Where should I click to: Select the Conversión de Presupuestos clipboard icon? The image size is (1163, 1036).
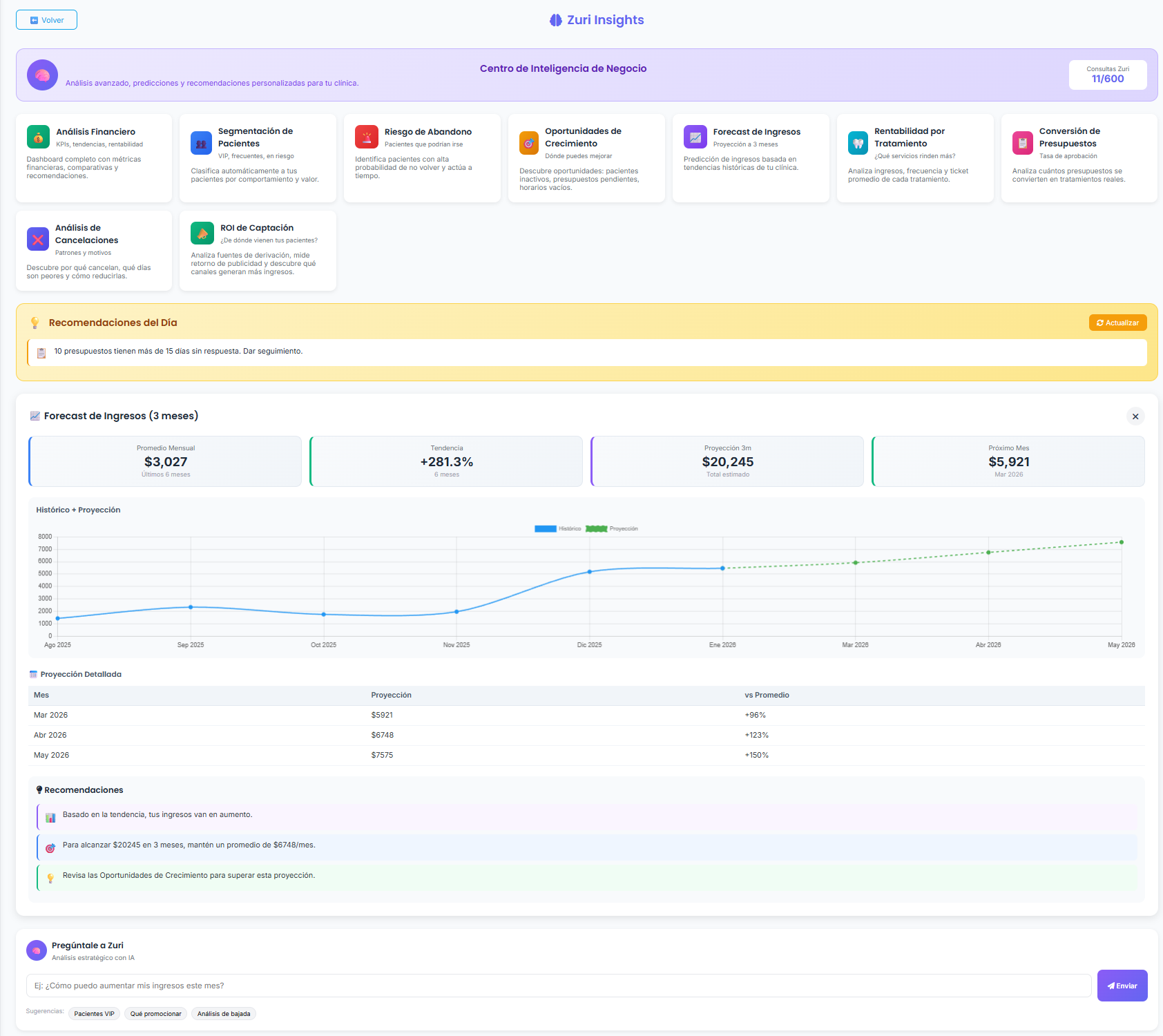1022,143
